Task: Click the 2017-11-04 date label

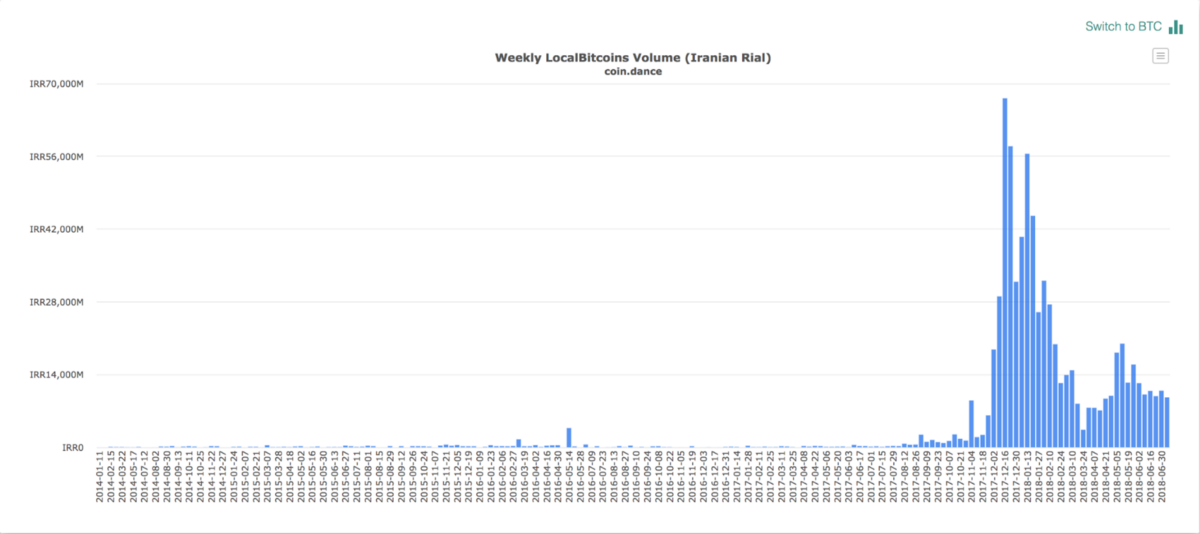Action: (x=971, y=478)
